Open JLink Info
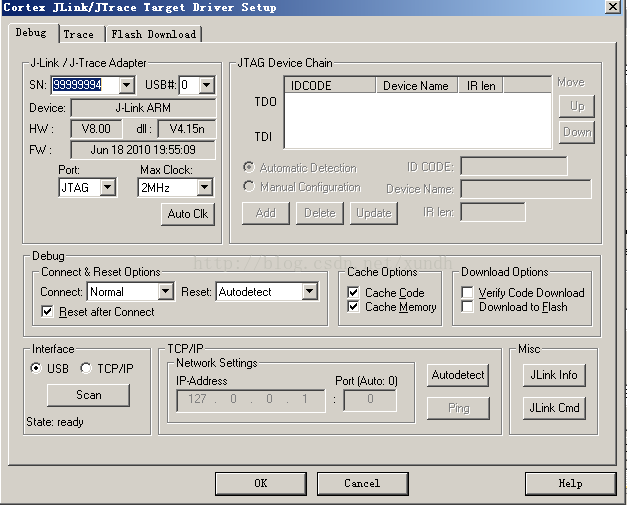This screenshot has width=627, height=505. point(554,375)
